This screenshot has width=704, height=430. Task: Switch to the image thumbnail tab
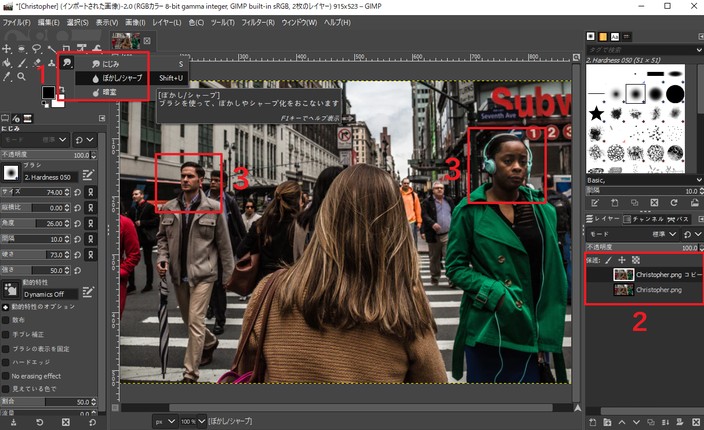[x=126, y=41]
